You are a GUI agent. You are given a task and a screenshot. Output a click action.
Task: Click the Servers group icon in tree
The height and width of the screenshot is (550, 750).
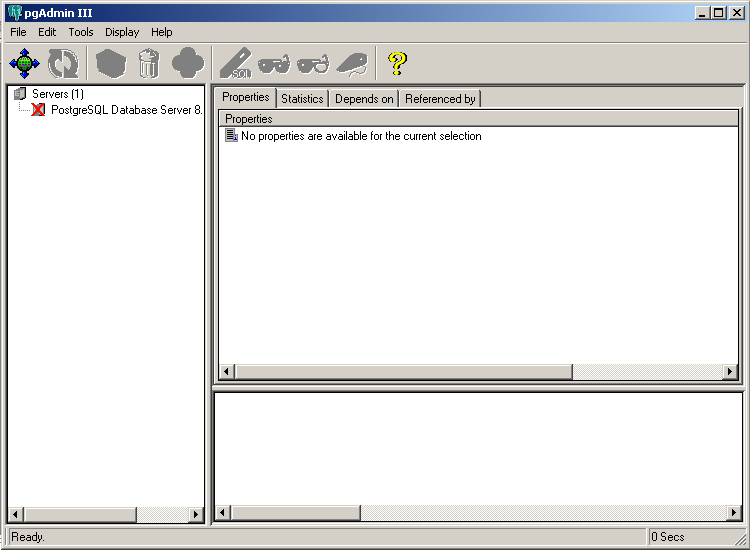point(20,93)
